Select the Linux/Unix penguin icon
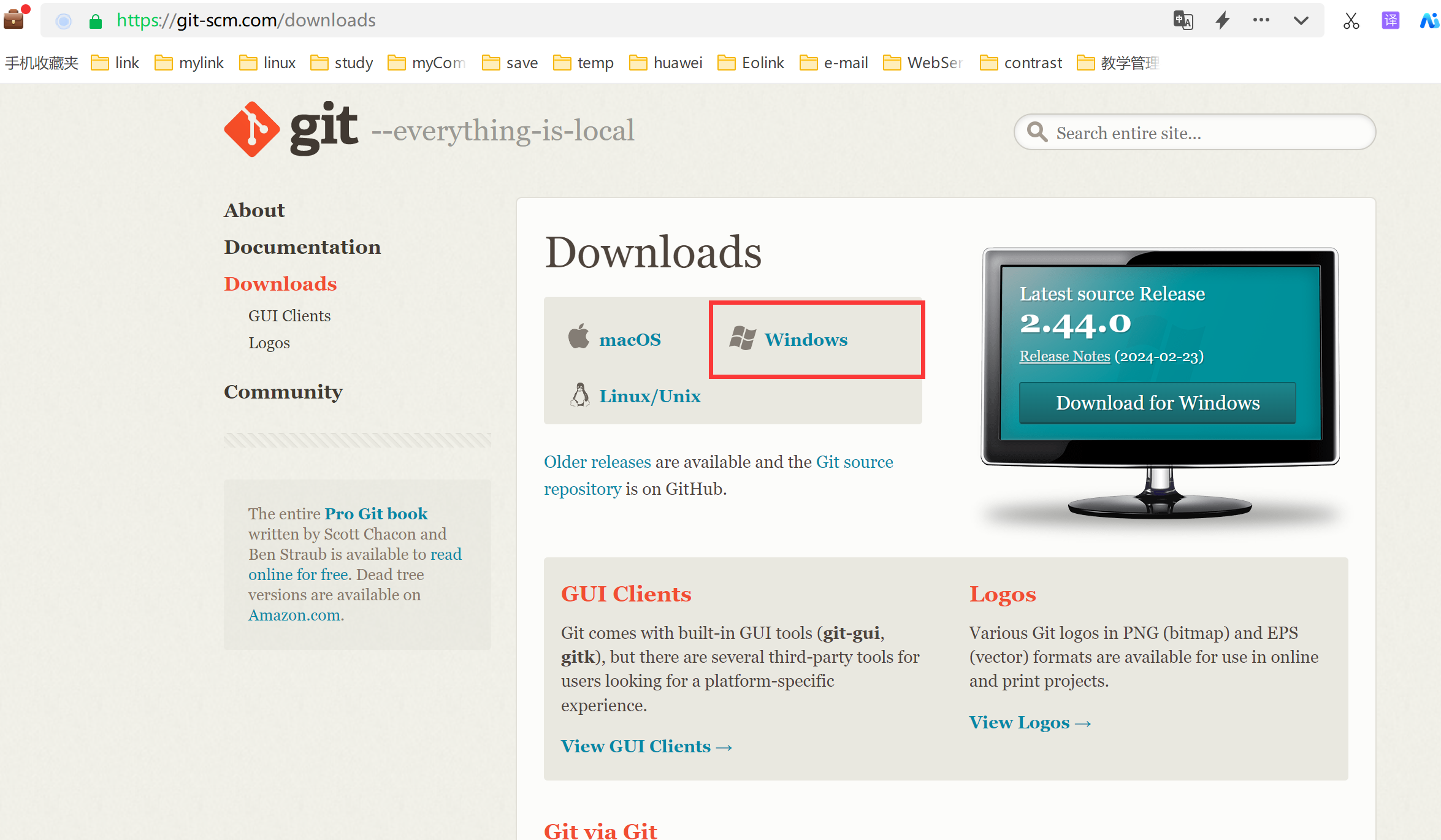The image size is (1441, 840). (579, 395)
